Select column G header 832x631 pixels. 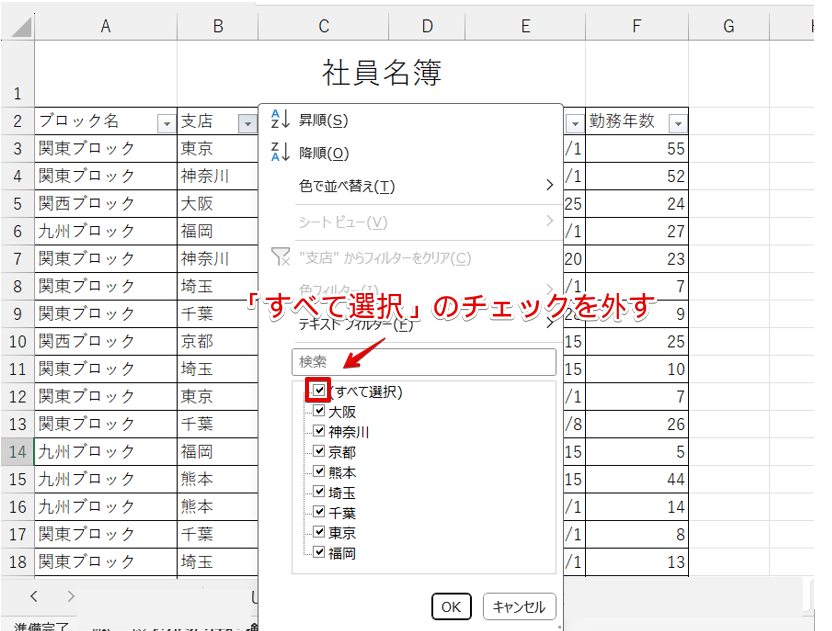[729, 26]
